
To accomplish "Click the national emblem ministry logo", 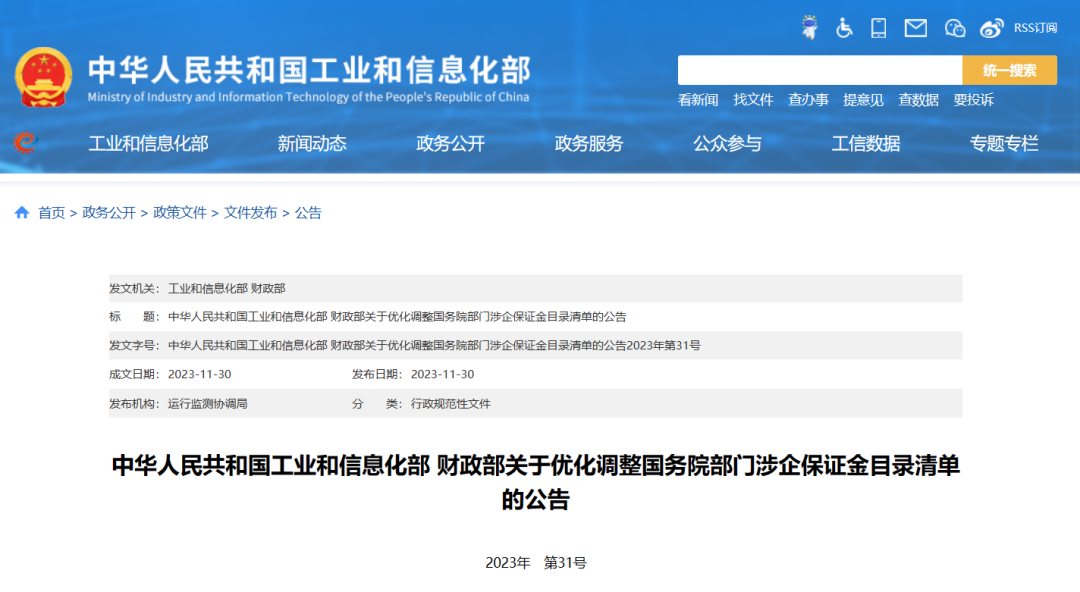I will pyautogui.click(x=43, y=76).
